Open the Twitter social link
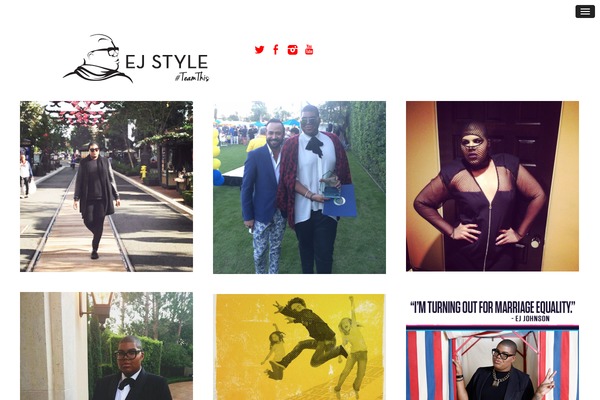This screenshot has width=600, height=400. (x=259, y=50)
